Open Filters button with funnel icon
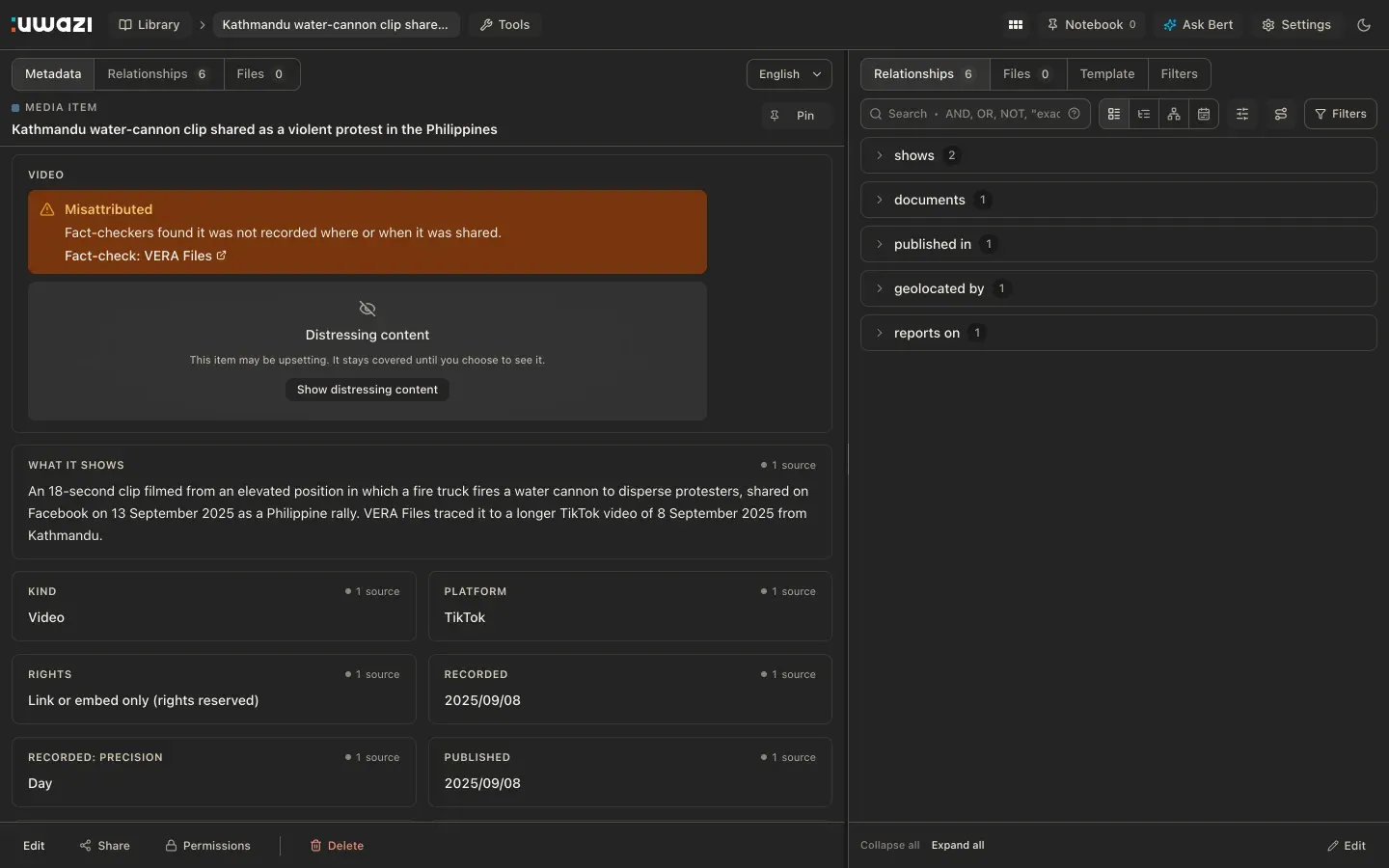The width and height of the screenshot is (1389, 868). coord(1341,114)
